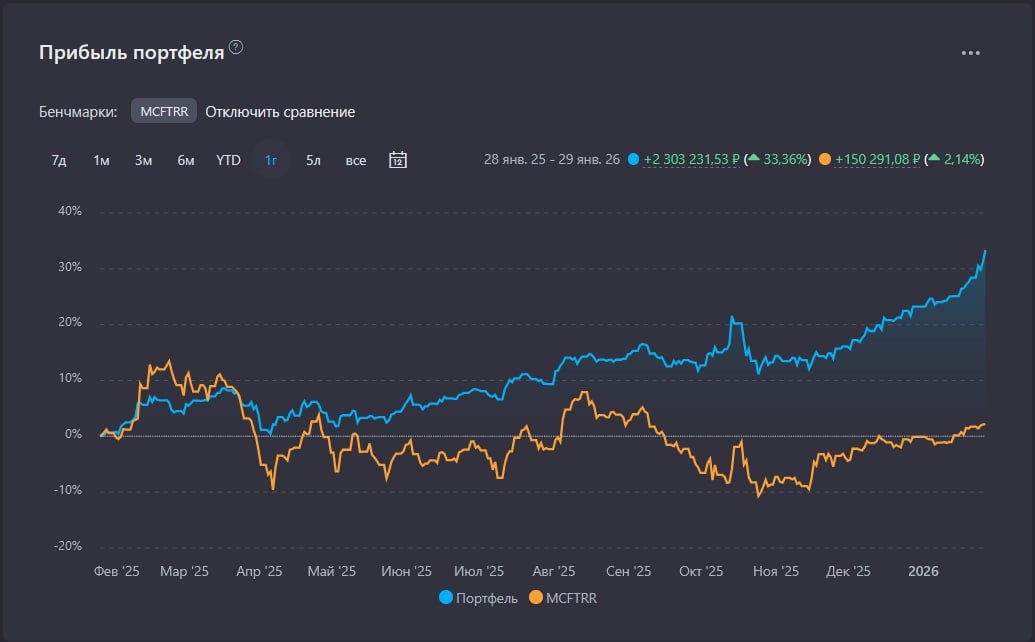Click Отключить сравнение link
The height and width of the screenshot is (642, 1035).
tap(280, 112)
